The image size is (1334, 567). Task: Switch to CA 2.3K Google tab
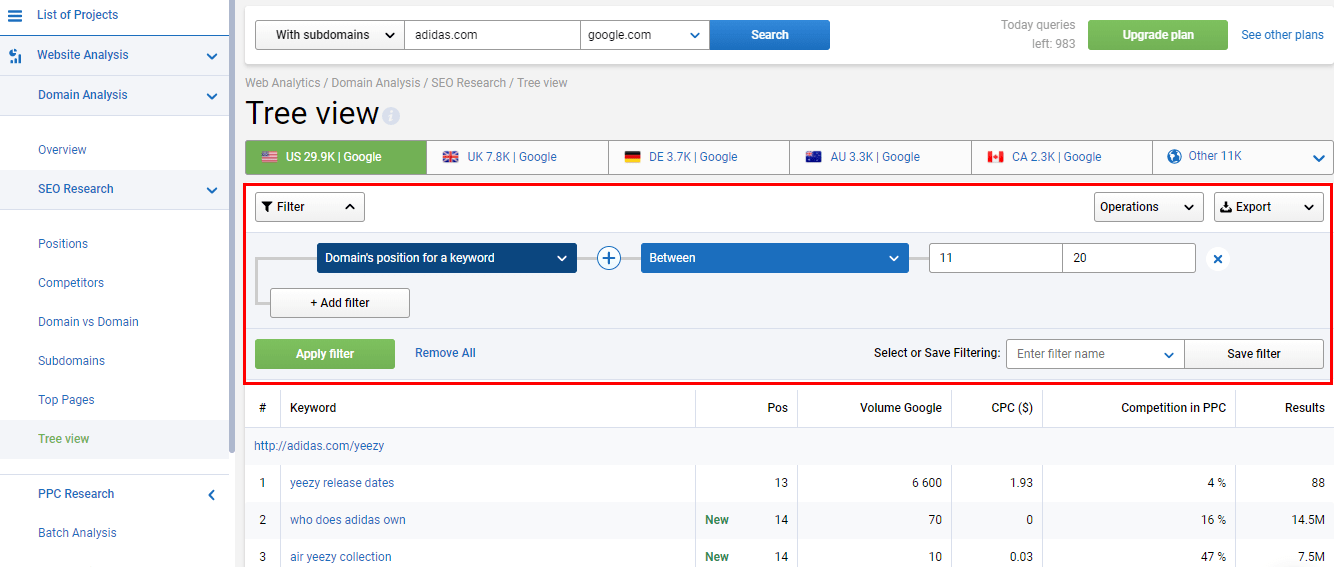point(1062,157)
